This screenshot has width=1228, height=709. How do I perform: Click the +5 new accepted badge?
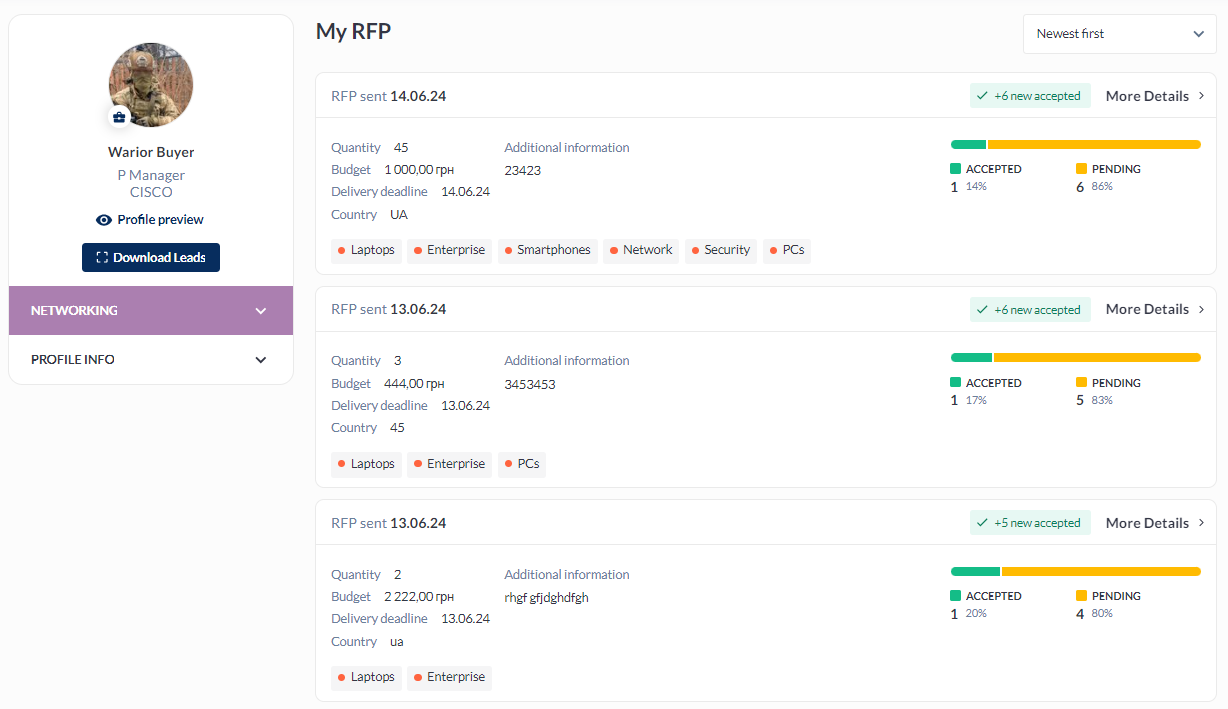1029,523
